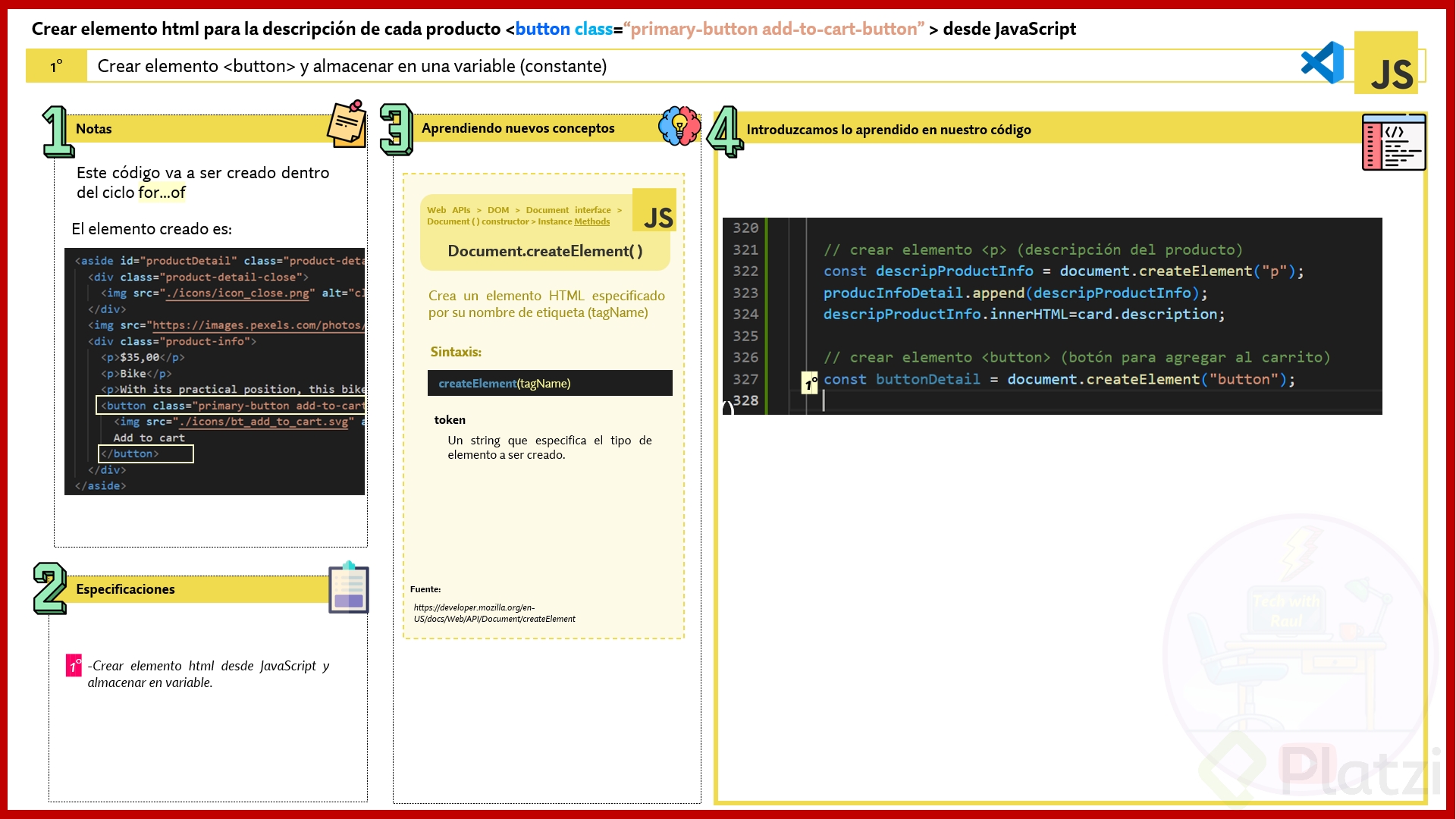This screenshot has height=819, width=1456.
Task: Click the createElement(tagName) syntax box
Action: tap(550, 383)
